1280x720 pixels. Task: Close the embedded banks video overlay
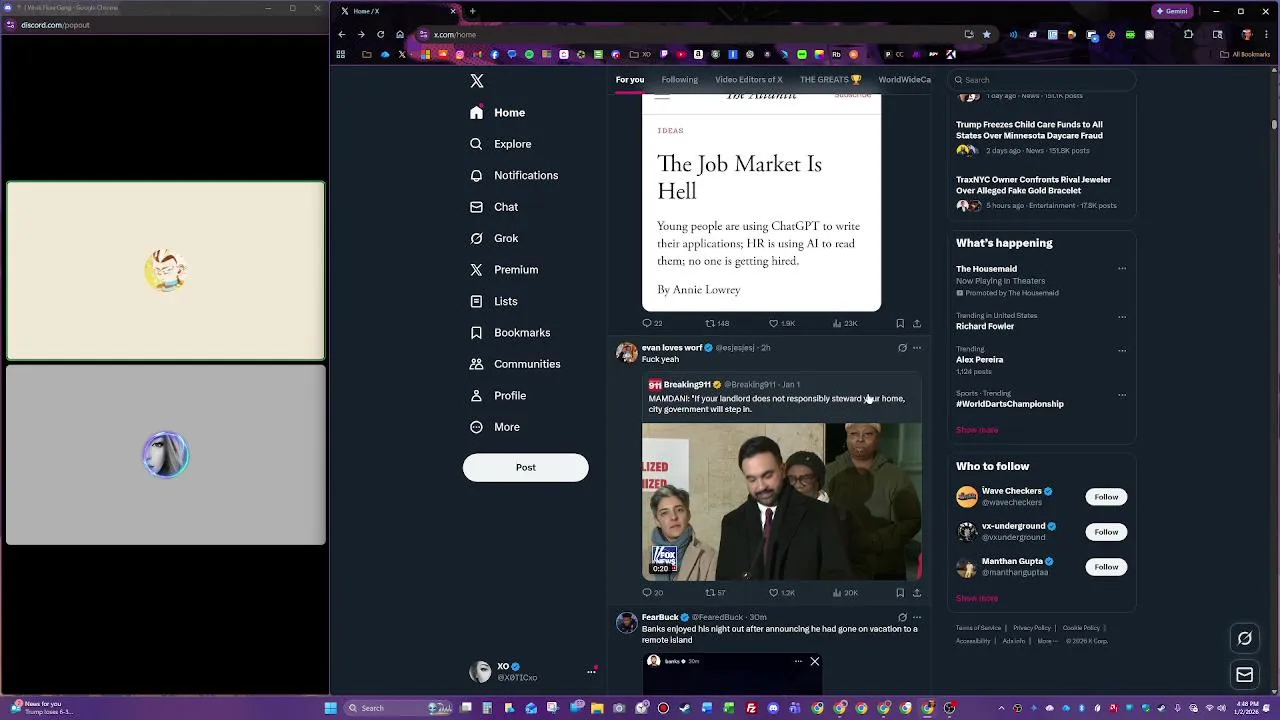(814, 661)
